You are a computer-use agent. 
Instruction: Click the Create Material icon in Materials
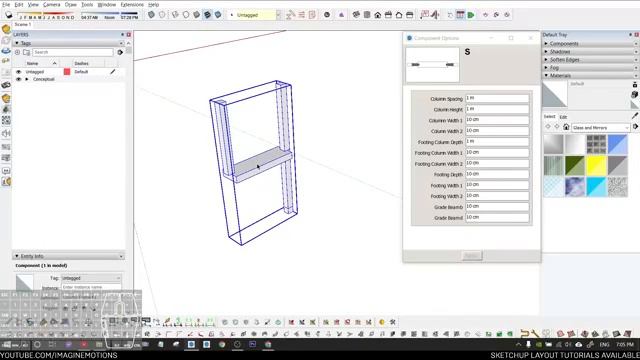coord(634,94)
